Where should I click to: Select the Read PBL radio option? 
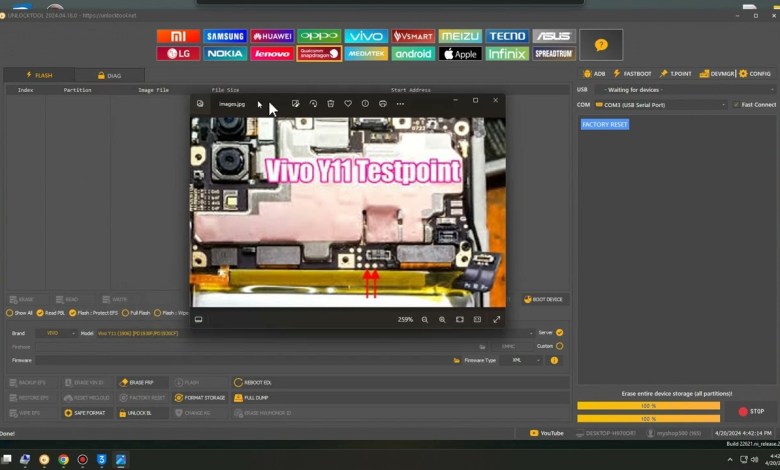(x=40, y=313)
